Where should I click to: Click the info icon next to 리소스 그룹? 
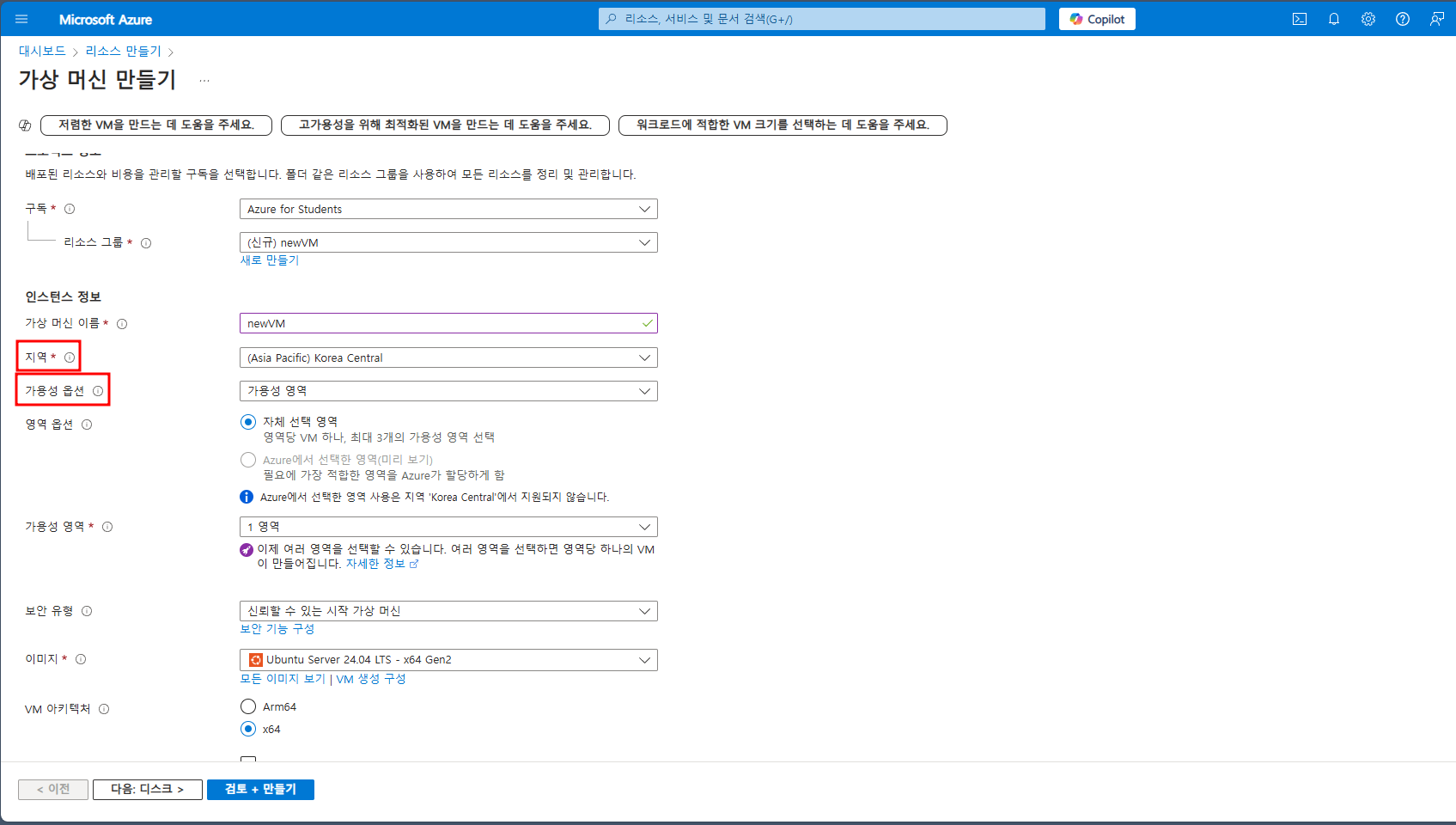146,243
